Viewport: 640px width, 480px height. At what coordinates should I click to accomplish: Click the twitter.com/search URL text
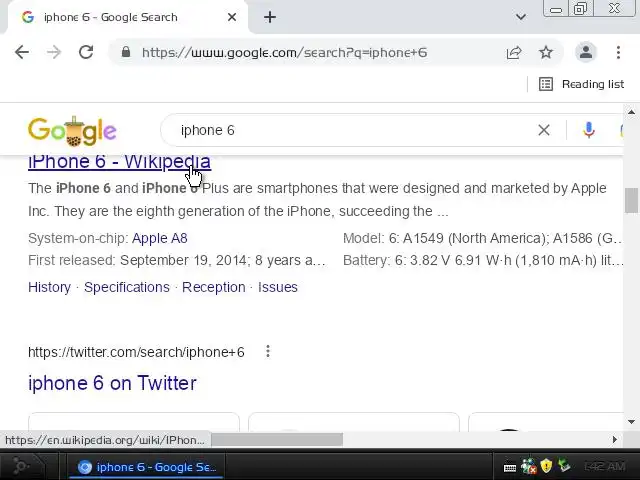[136, 352]
